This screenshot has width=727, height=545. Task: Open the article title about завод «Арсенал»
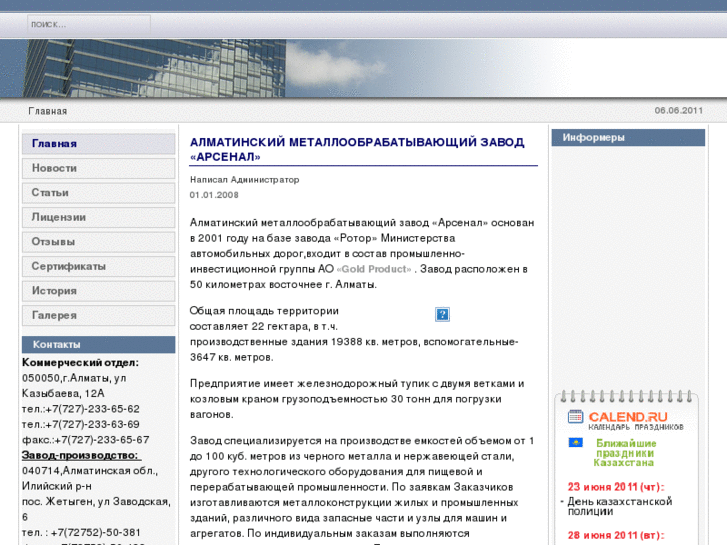pyautogui.click(x=357, y=149)
